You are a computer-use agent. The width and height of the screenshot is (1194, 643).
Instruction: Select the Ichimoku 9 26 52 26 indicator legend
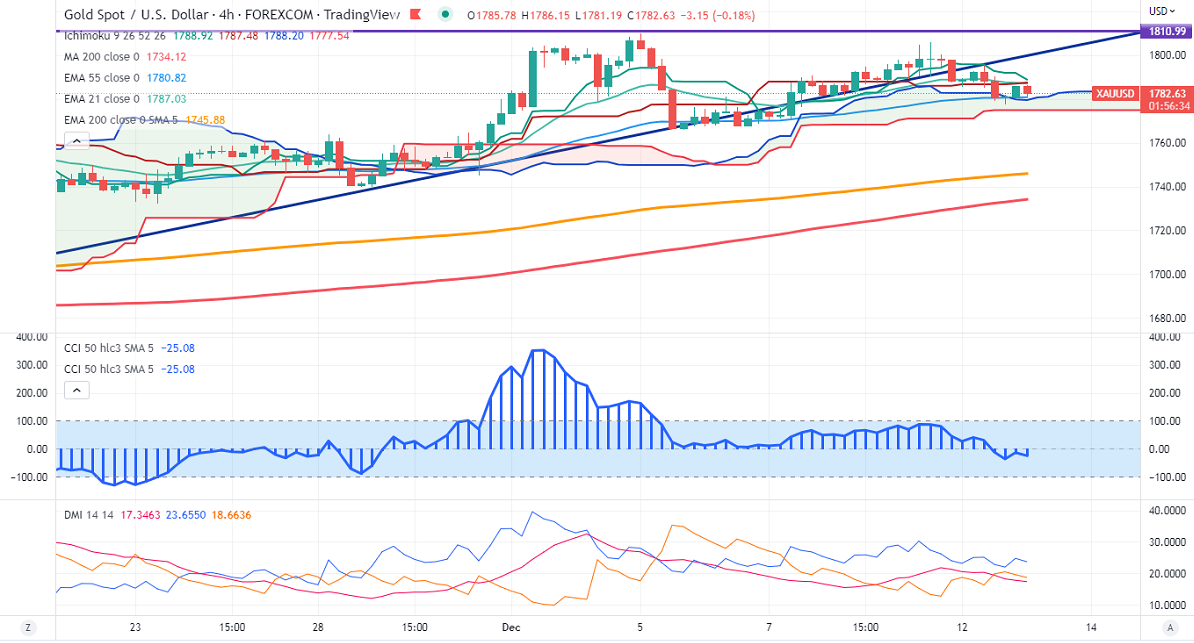point(115,36)
